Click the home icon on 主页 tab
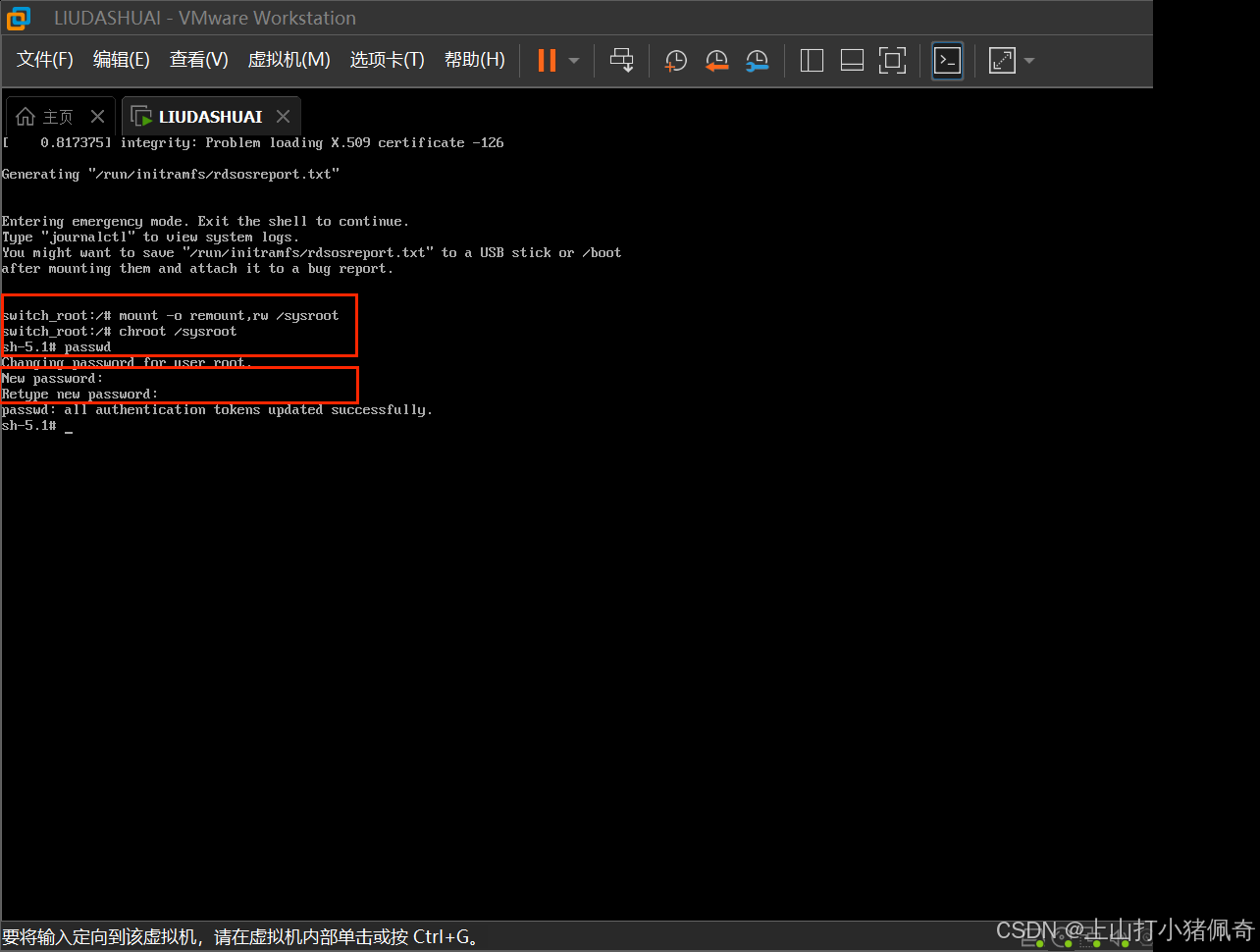The image size is (1260, 952). click(x=26, y=117)
